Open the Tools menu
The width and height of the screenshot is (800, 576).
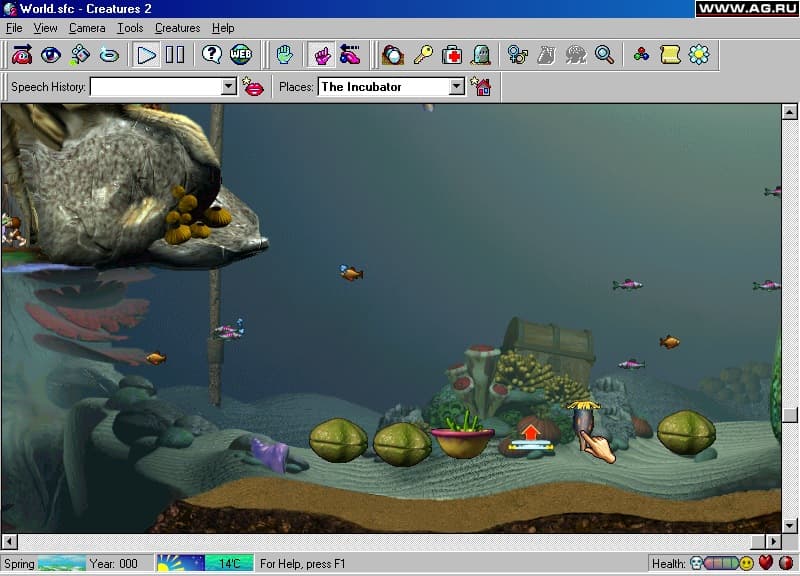click(130, 28)
